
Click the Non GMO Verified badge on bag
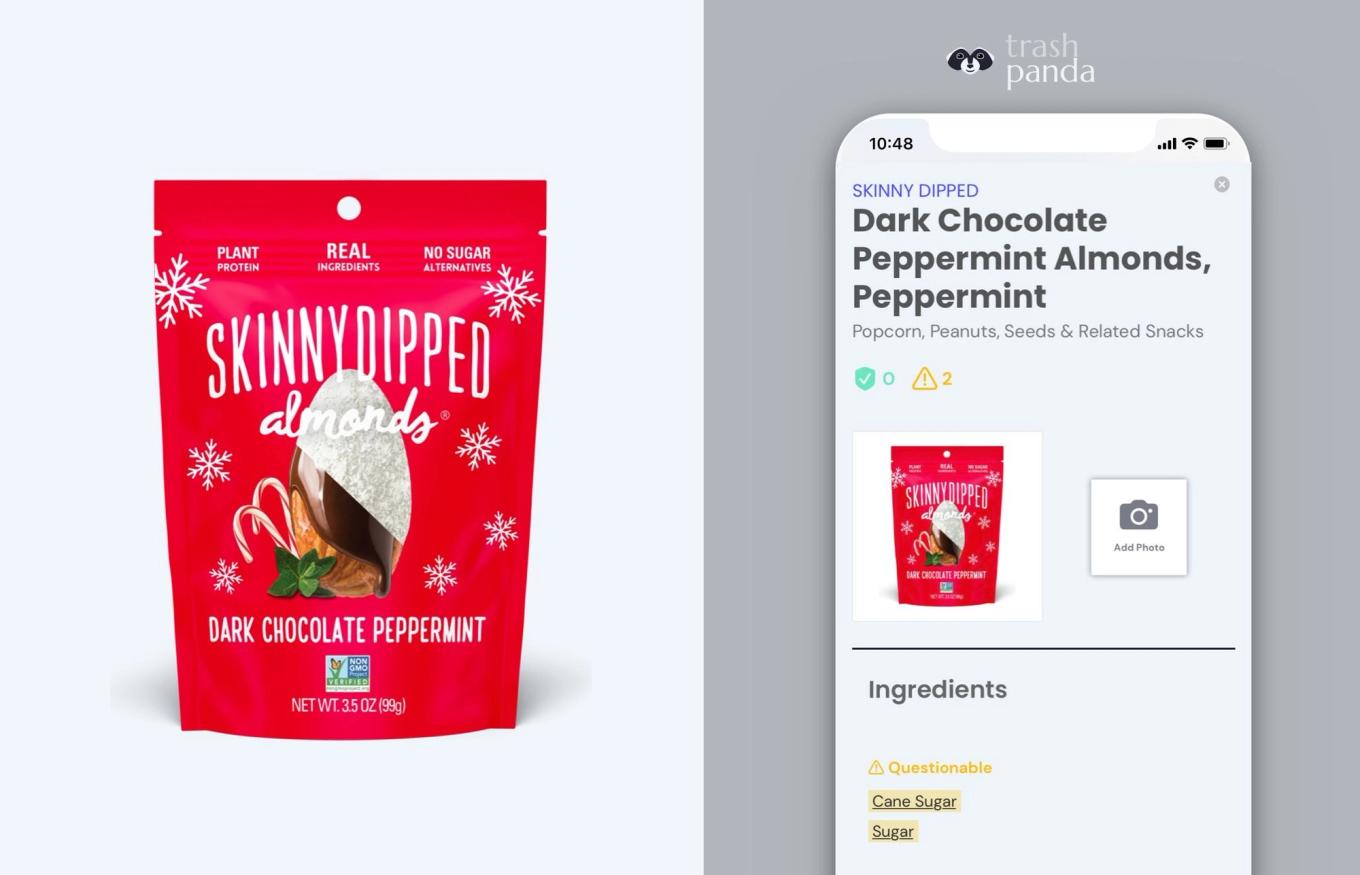coord(347,673)
